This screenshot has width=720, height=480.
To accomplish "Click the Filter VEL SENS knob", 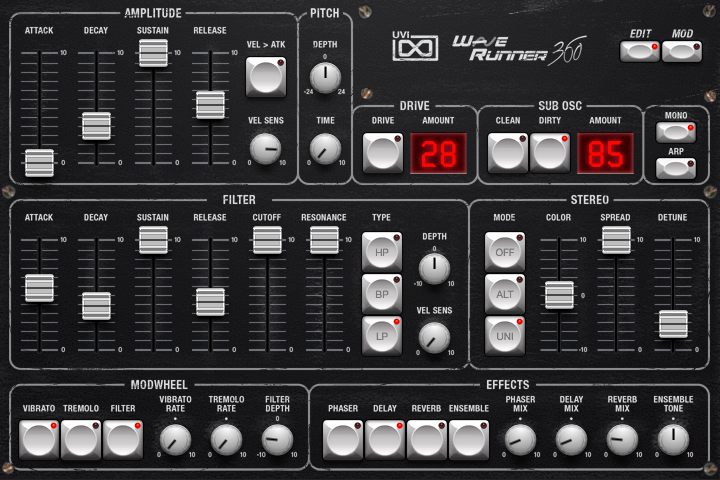I will click(x=434, y=338).
